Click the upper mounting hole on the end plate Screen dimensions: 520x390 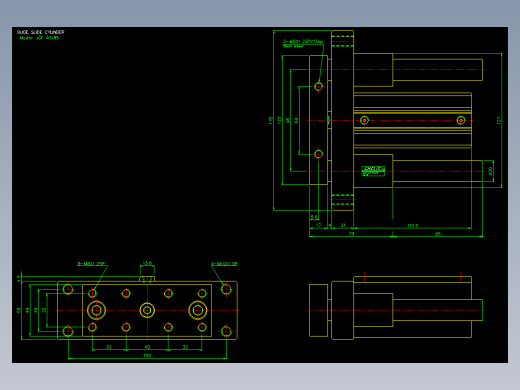click(x=318, y=87)
